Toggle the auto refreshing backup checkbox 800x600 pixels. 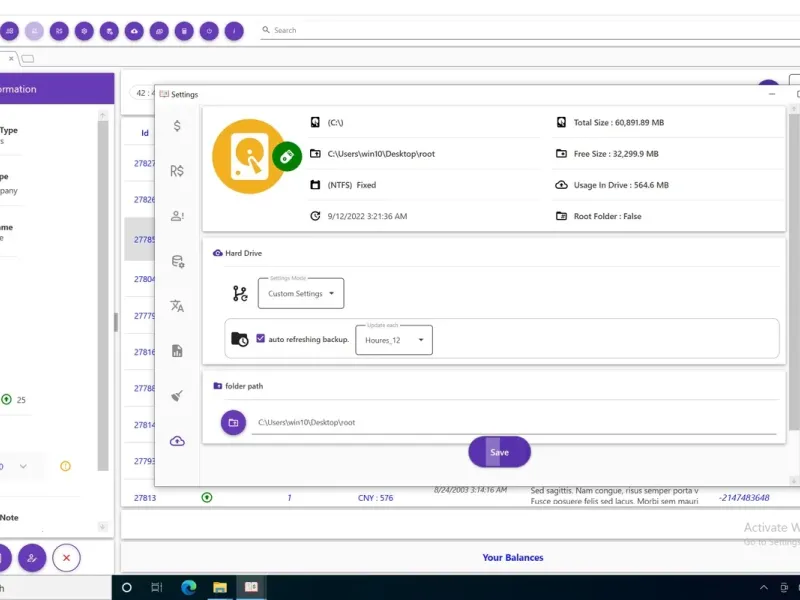coord(260,338)
